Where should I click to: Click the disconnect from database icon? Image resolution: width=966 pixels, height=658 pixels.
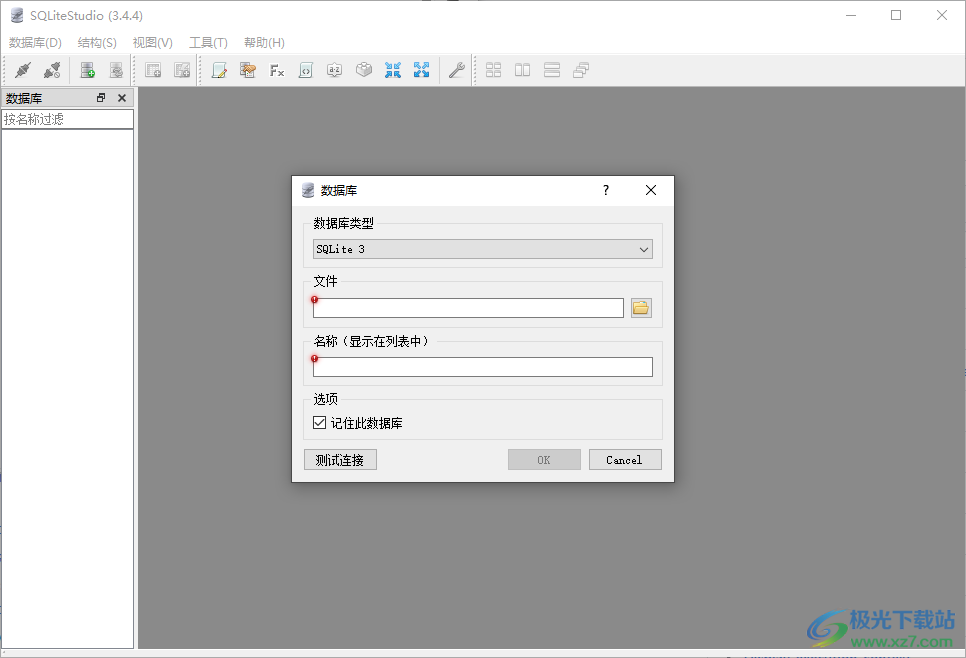[x=53, y=70]
